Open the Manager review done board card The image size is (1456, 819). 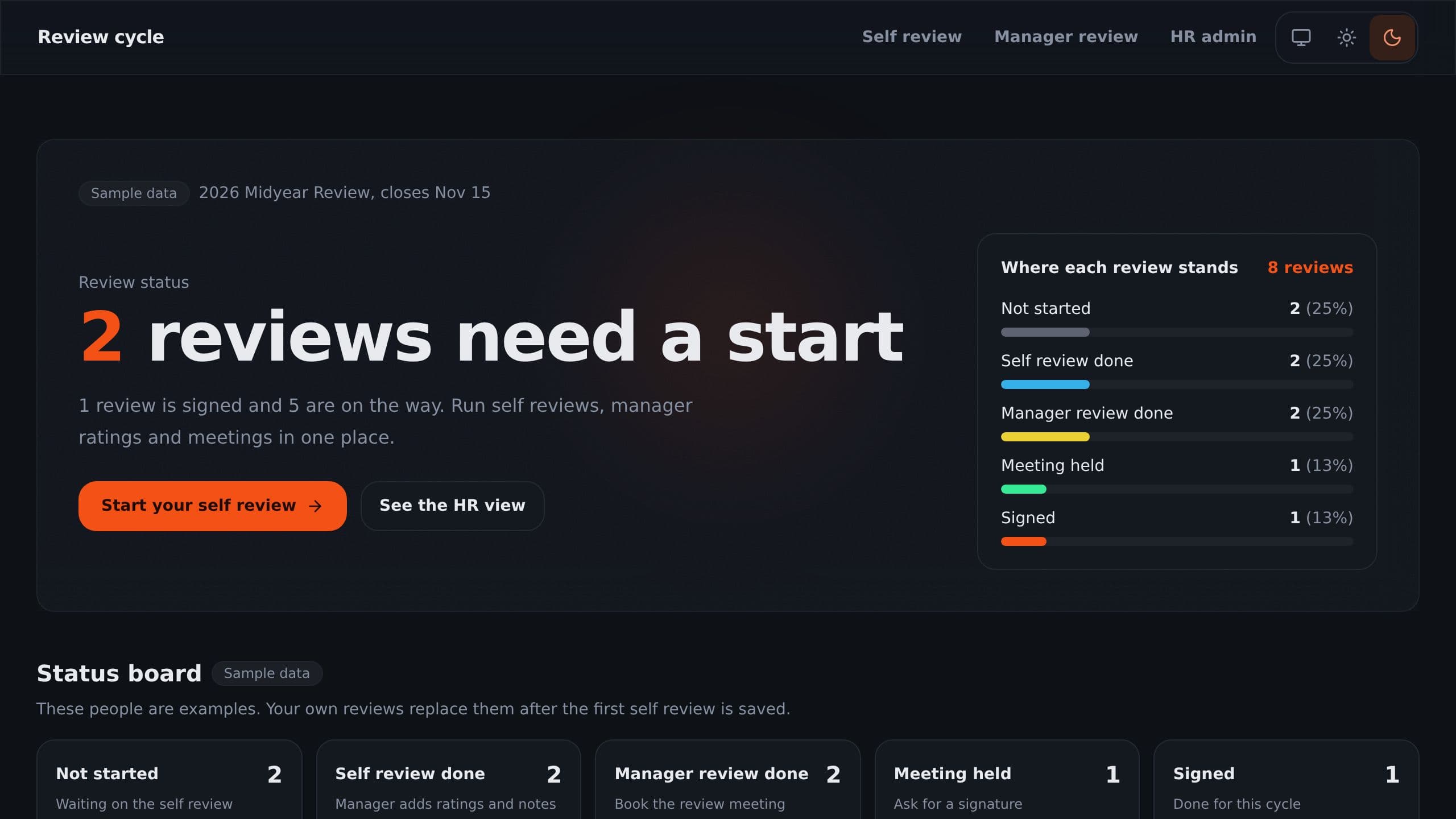727,779
